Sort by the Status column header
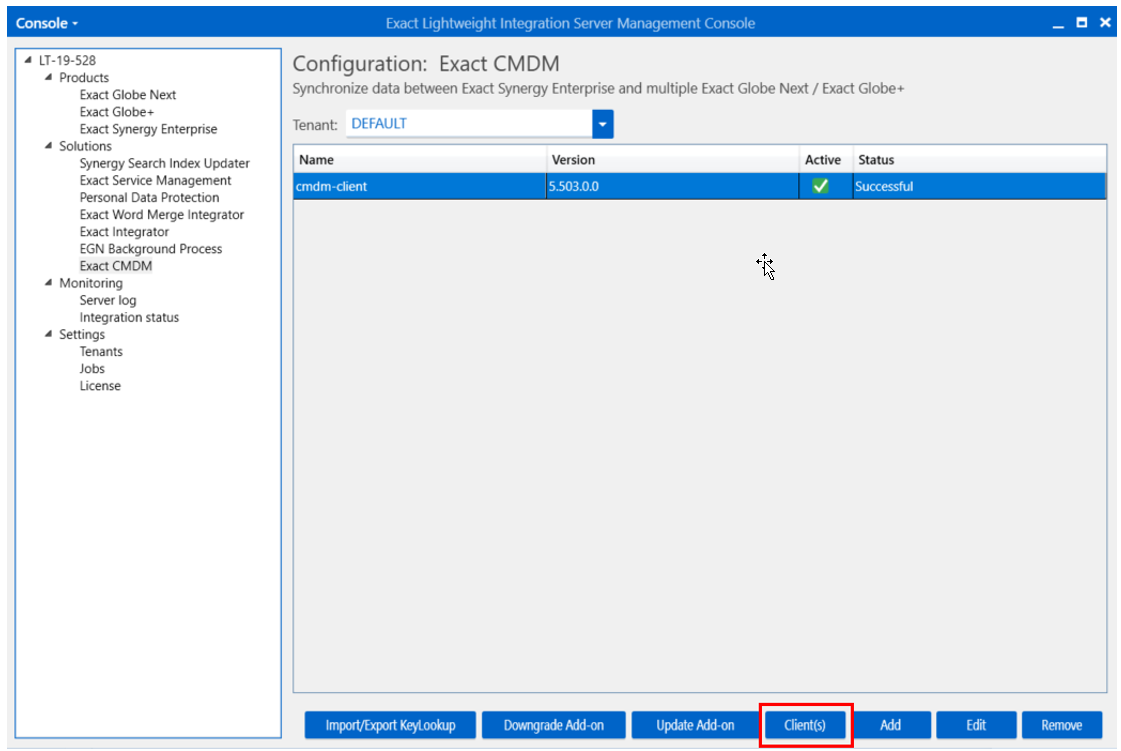 pos(979,159)
